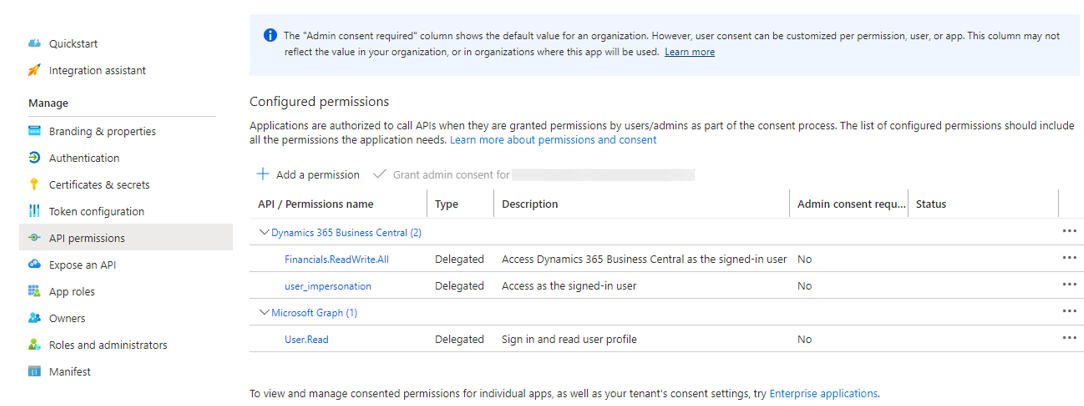Collapse the Dynamics 365 Business Central group
The height and width of the screenshot is (406, 1084).
point(264,232)
